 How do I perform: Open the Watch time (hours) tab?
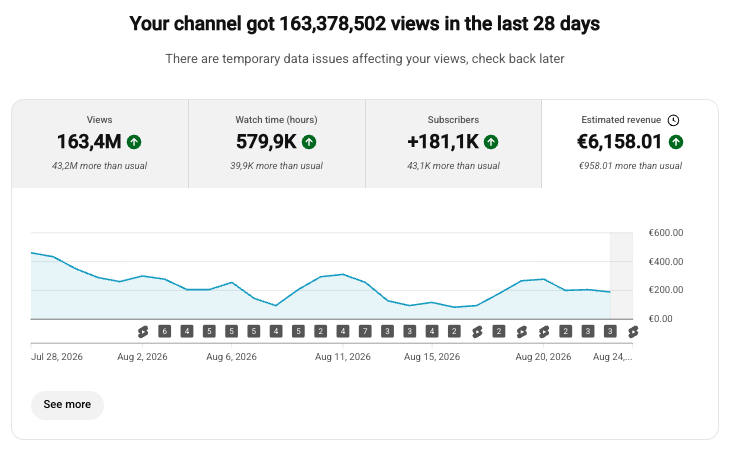[277, 143]
